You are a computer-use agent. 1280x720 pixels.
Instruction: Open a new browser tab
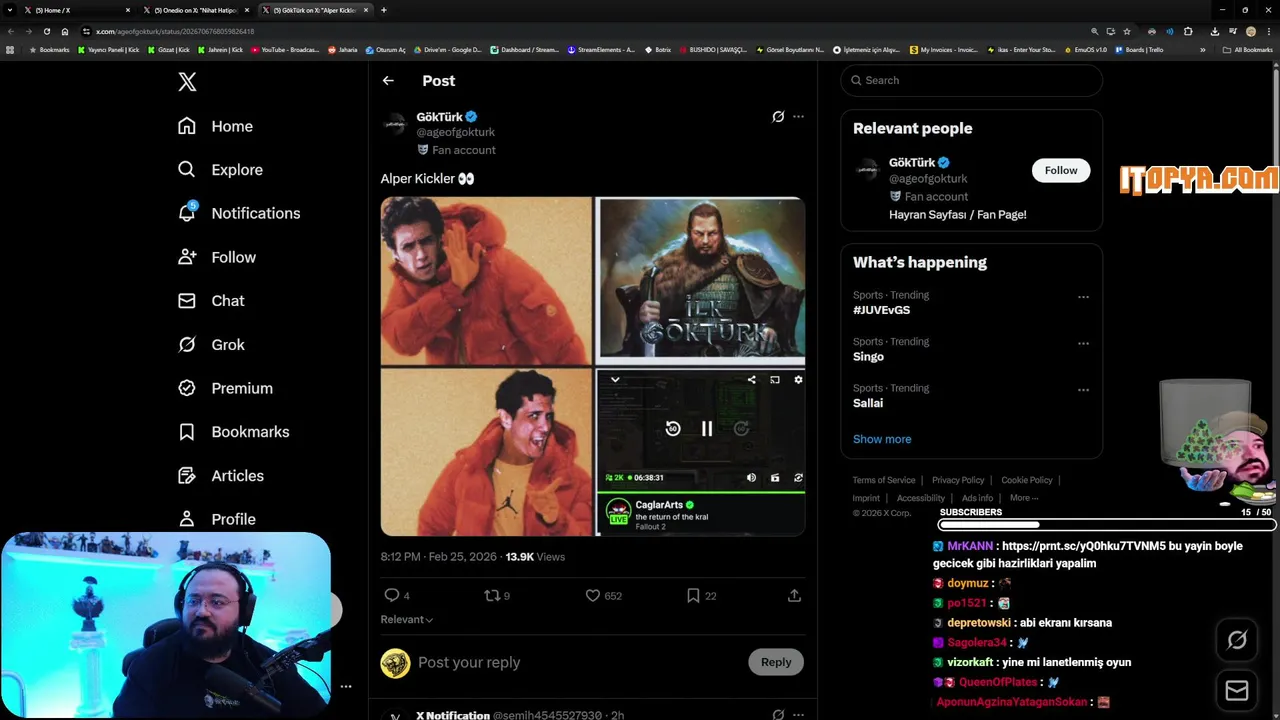tap(384, 10)
